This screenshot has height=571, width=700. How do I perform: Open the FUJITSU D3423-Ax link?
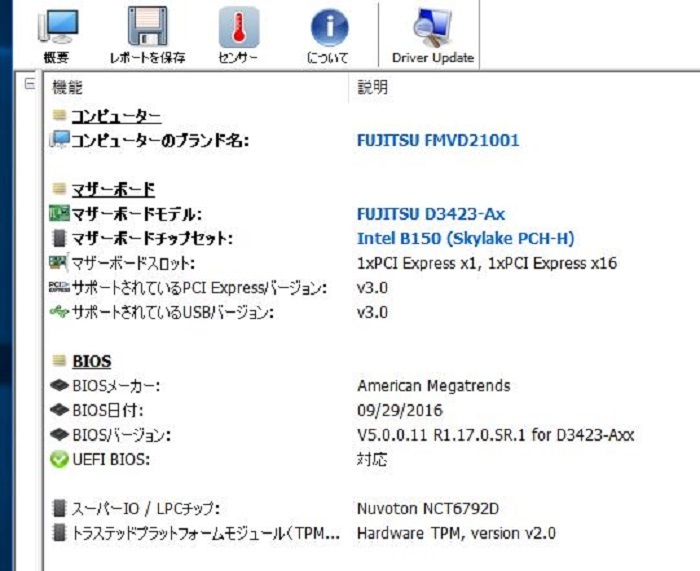tap(431, 214)
